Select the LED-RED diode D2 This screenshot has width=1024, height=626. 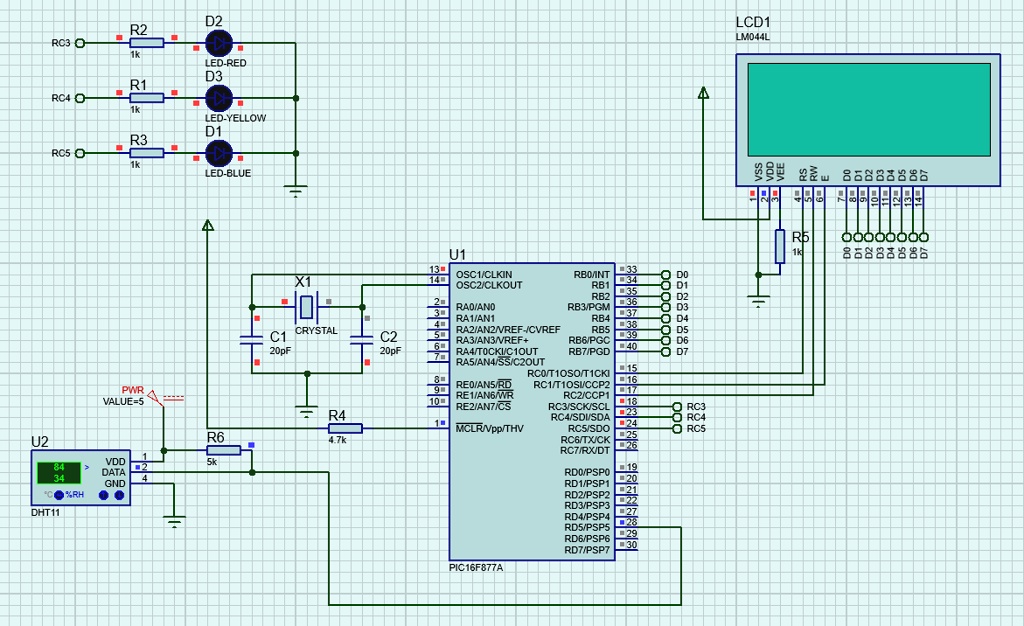tap(219, 43)
